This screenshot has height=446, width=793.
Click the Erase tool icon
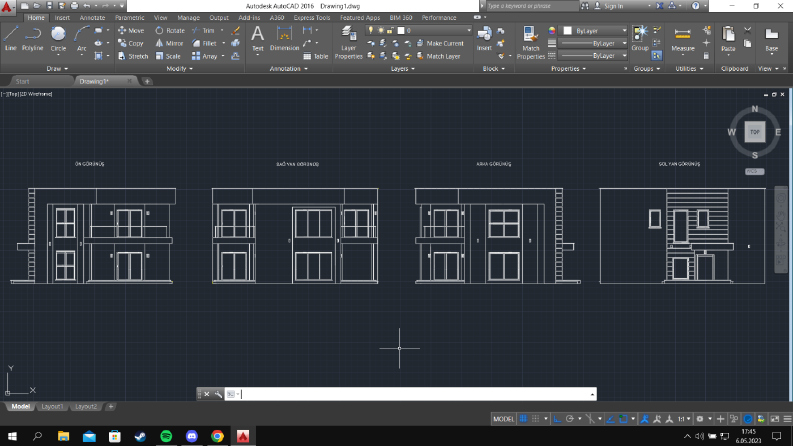pyautogui.click(x=235, y=30)
